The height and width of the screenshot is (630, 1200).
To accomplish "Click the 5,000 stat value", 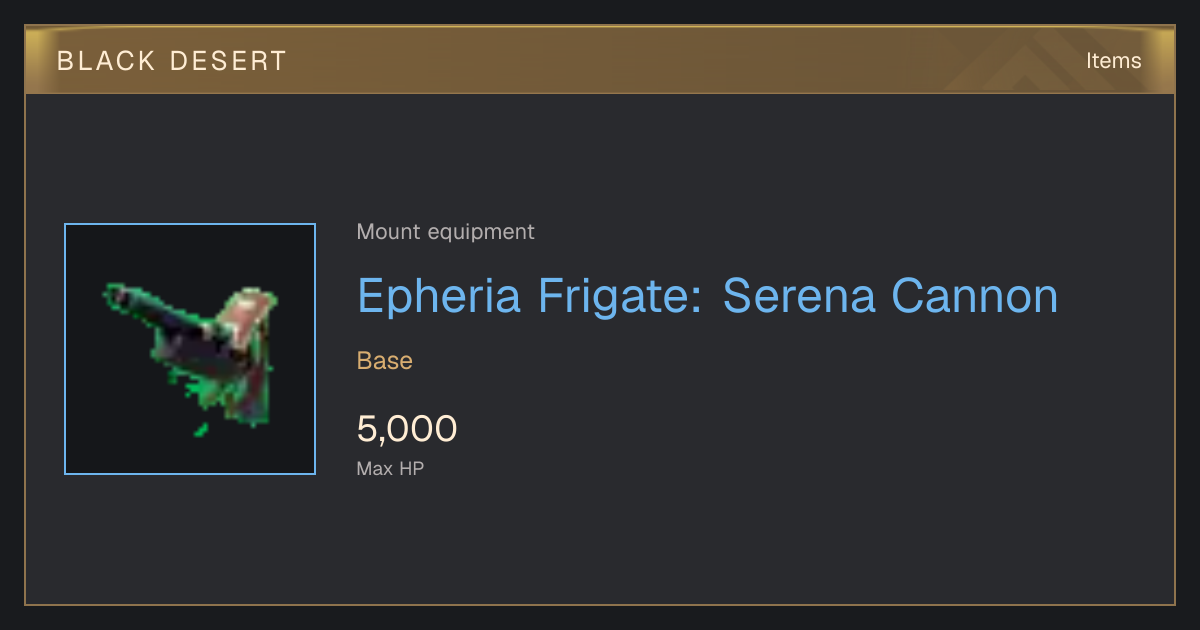I will 407,429.
